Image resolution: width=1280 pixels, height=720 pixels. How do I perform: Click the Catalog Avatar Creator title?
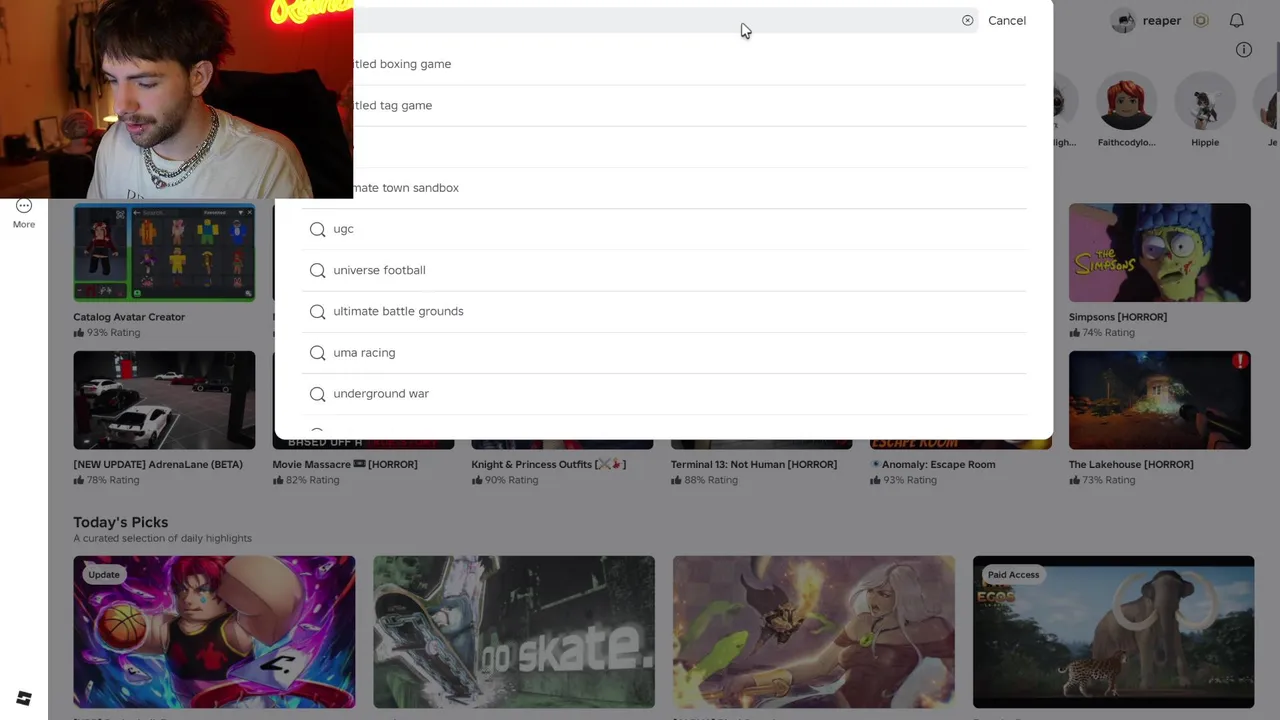[x=129, y=317]
